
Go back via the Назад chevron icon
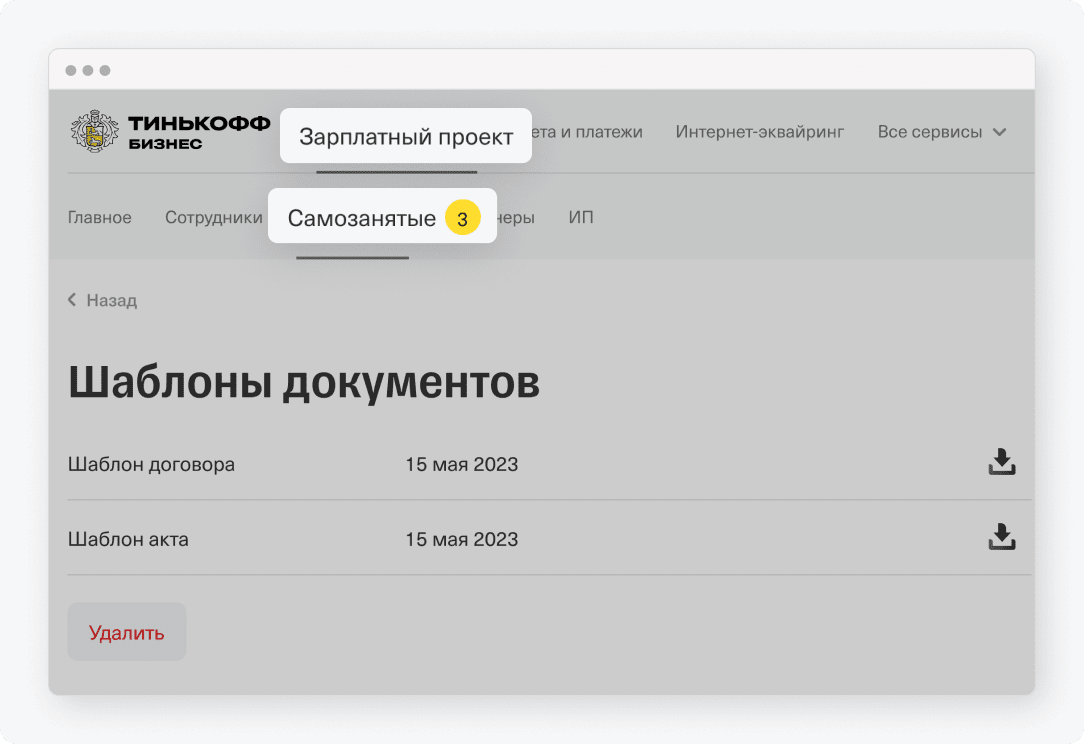pos(72,299)
